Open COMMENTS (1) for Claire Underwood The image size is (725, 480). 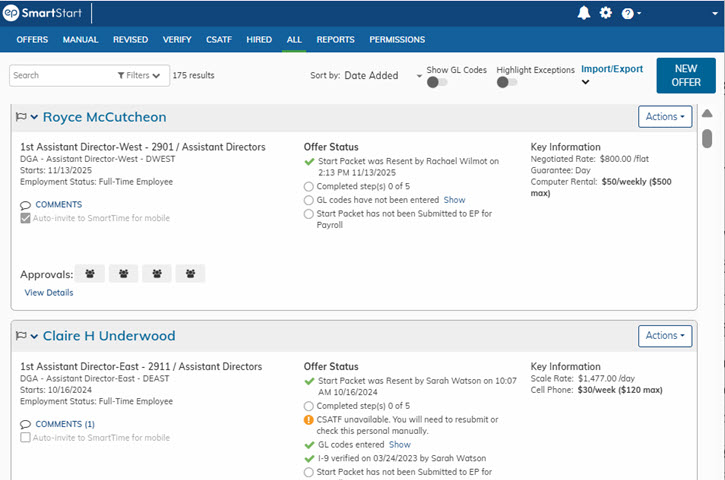(x=65, y=424)
